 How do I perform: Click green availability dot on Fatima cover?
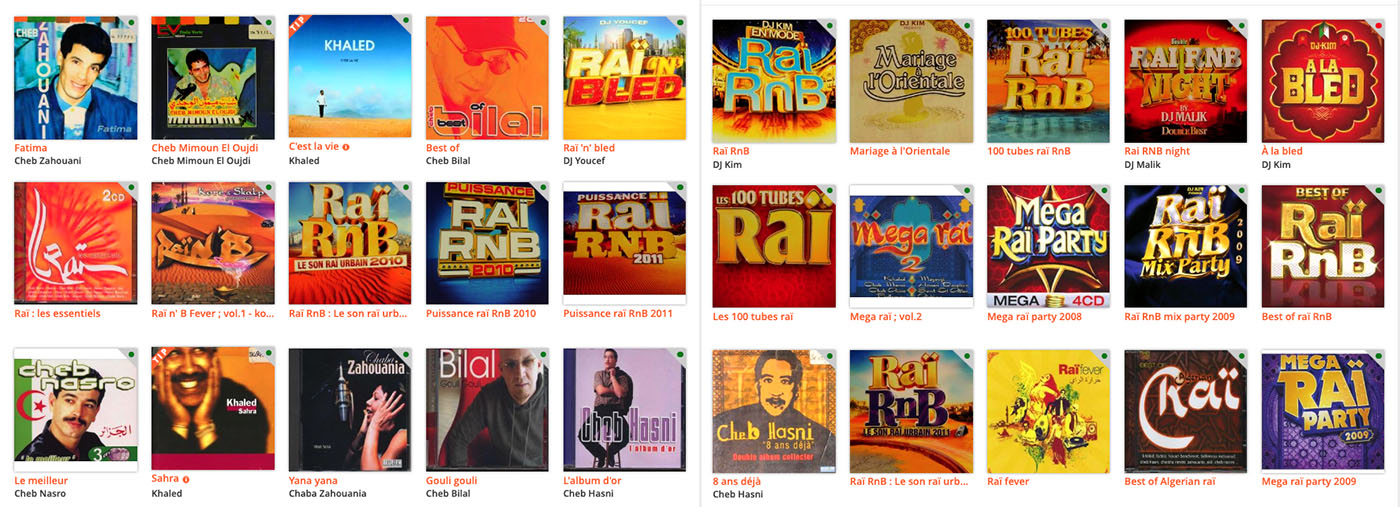point(131,23)
